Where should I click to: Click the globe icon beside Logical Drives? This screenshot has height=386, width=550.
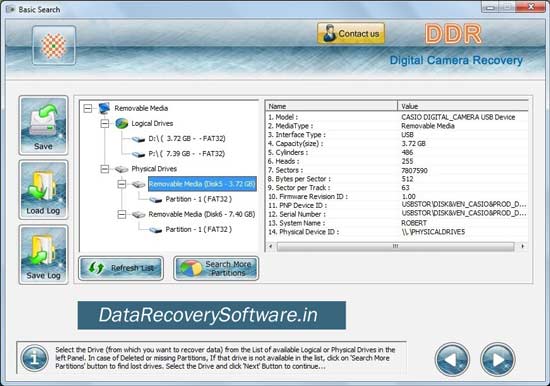(x=121, y=124)
